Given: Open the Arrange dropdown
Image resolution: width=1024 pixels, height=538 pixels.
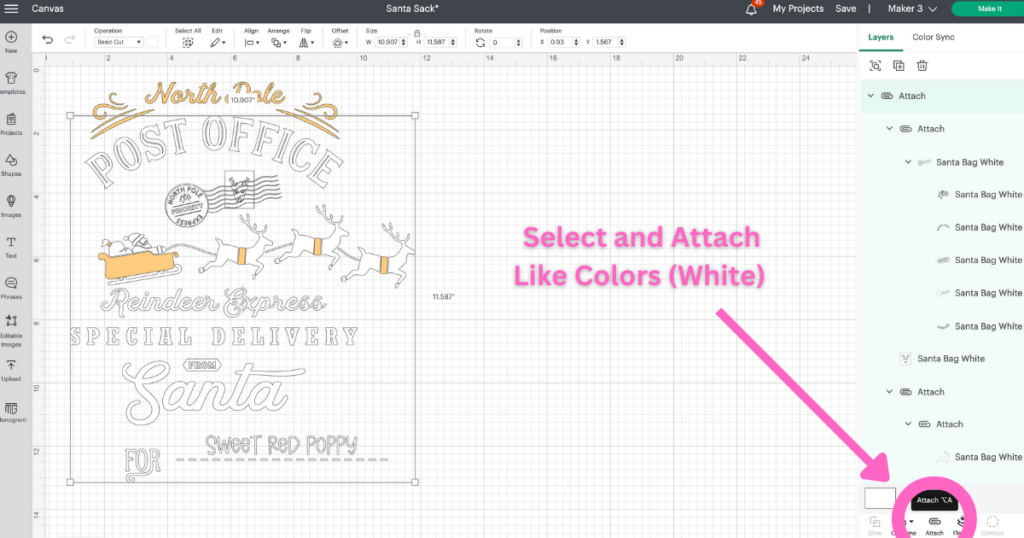Looking at the screenshot, I should pos(278,42).
